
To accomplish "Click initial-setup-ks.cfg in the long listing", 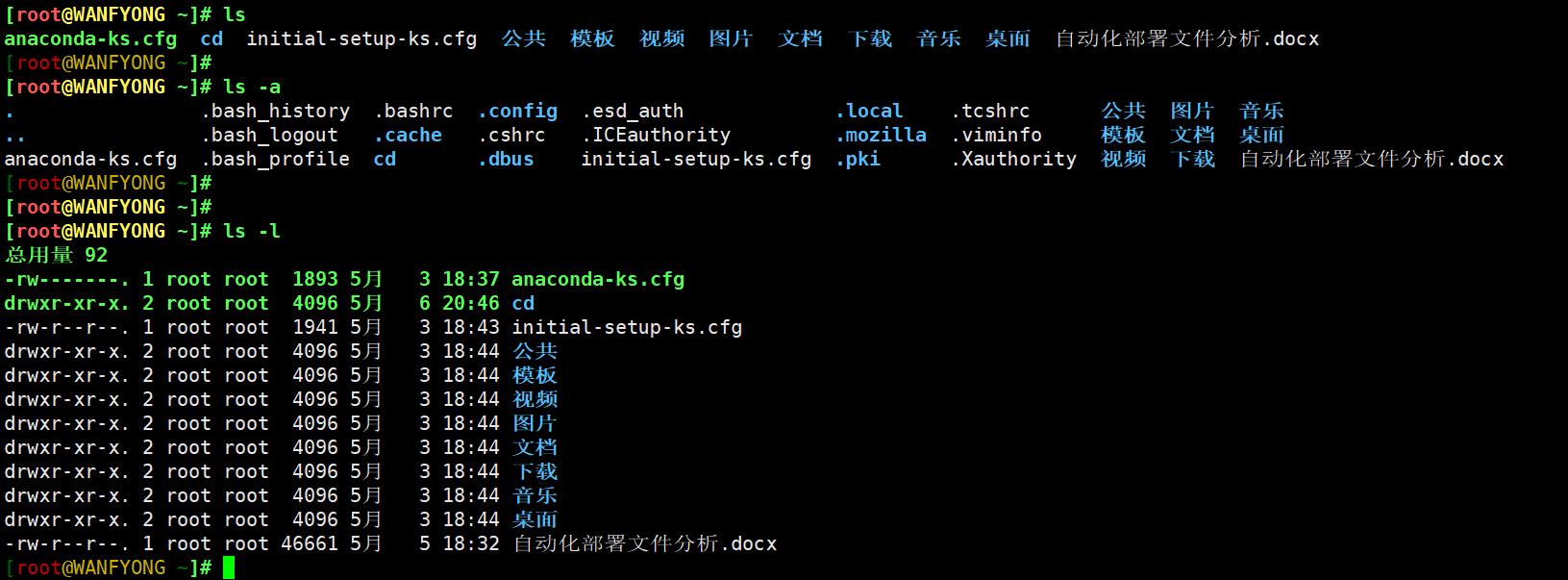I will coord(627,328).
